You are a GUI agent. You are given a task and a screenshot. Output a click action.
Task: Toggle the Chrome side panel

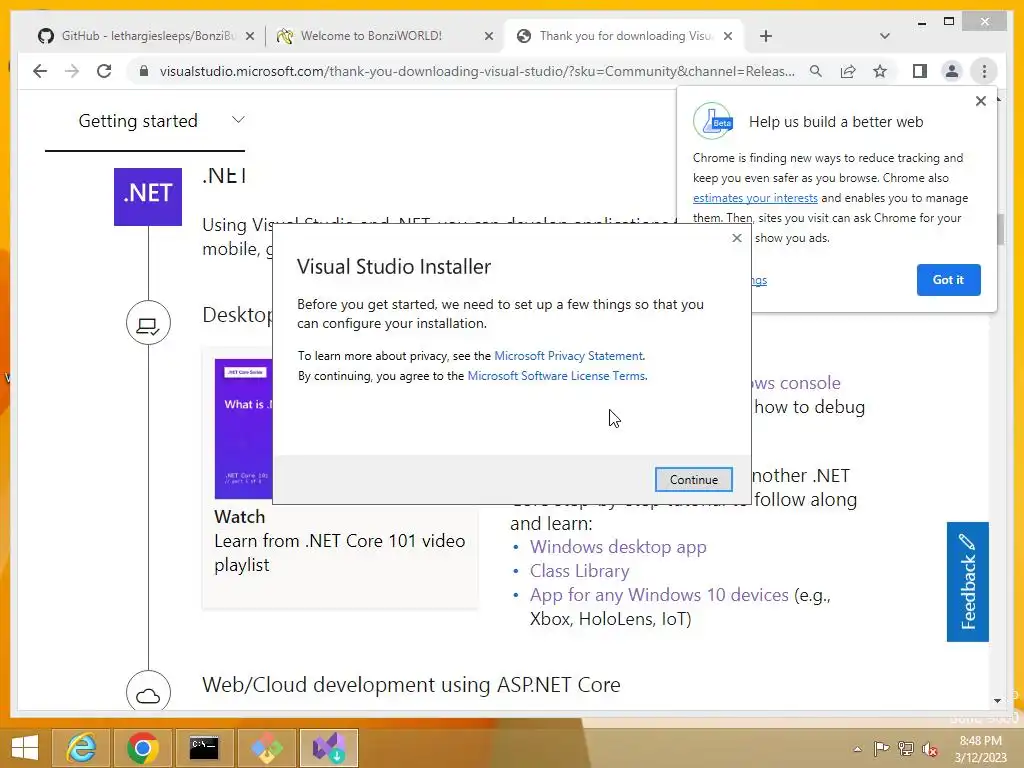coord(920,71)
